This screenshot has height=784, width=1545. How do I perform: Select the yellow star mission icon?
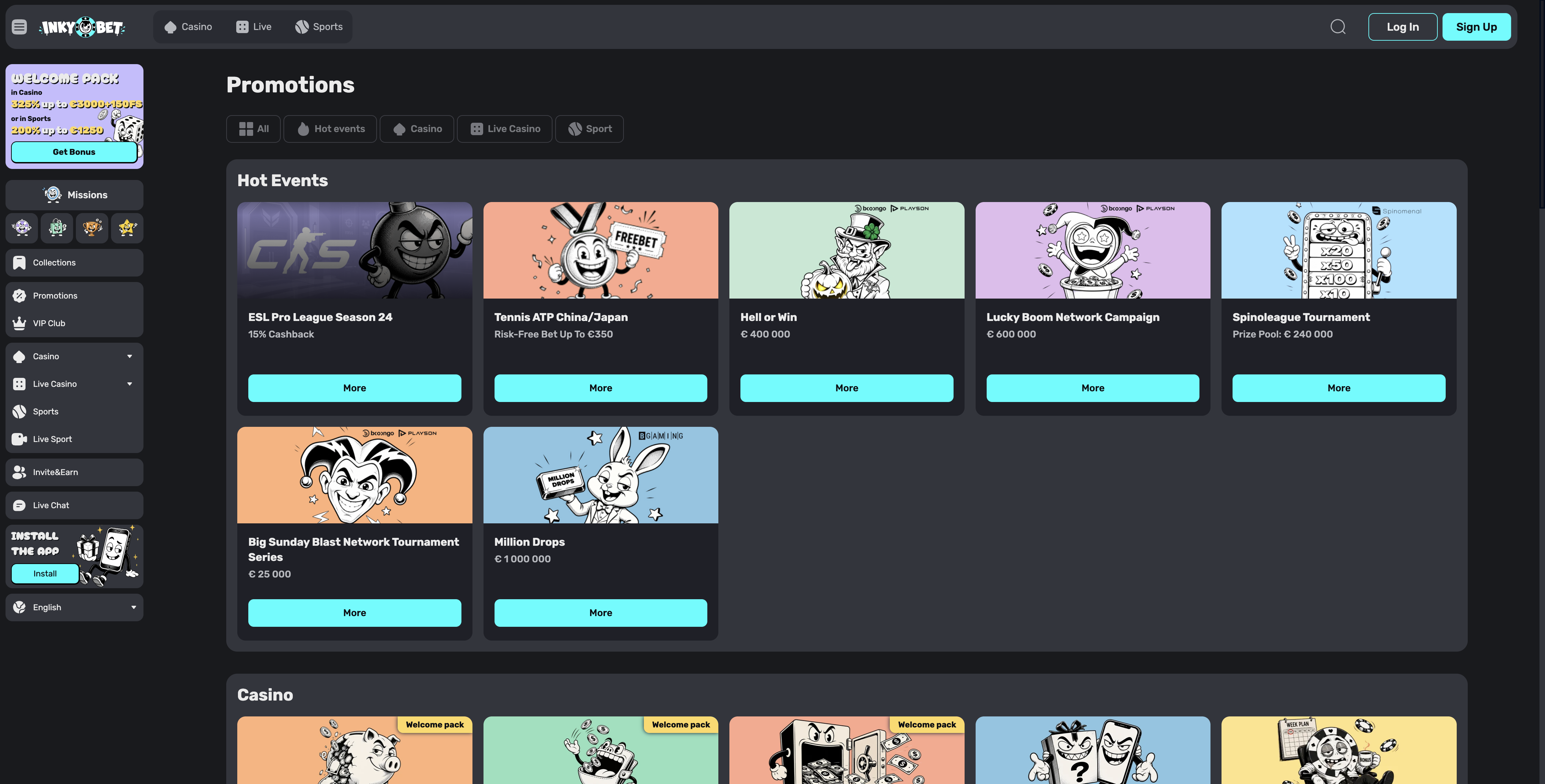[127, 228]
